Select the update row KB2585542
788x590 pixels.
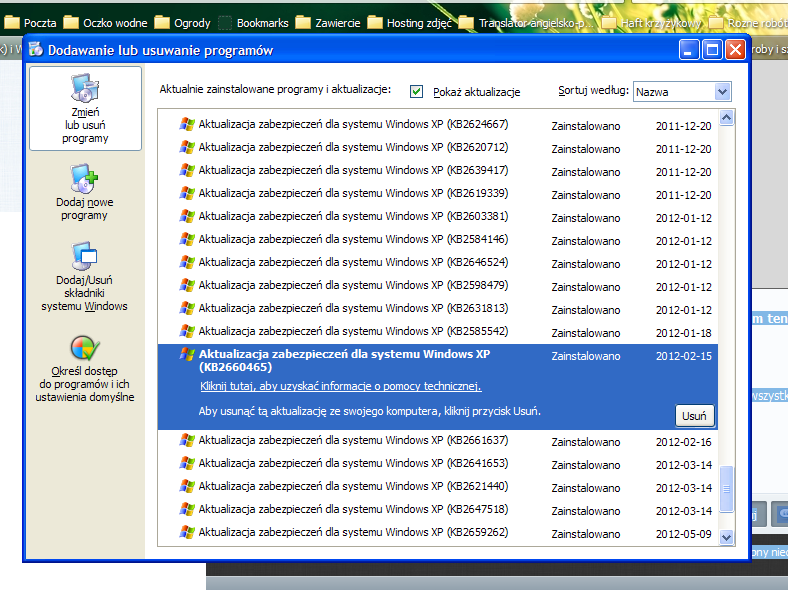coord(438,332)
